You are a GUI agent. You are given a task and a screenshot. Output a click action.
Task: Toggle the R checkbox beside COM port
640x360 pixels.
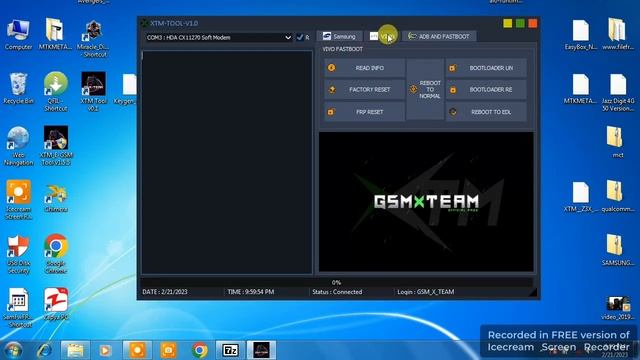click(300, 37)
